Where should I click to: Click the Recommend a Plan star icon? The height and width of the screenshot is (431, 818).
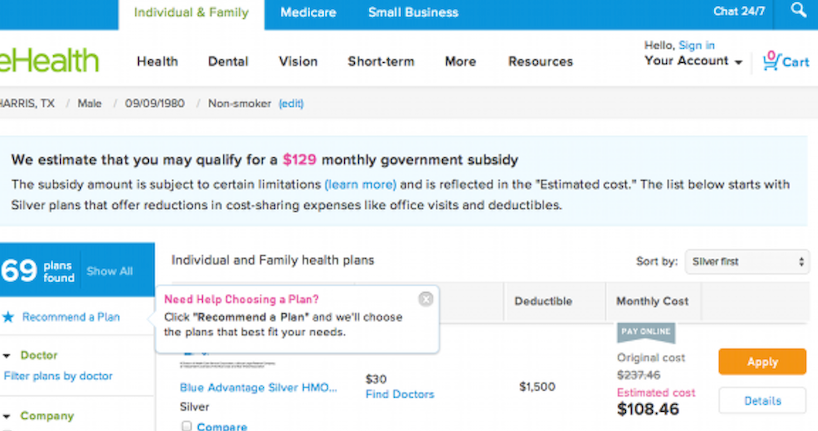pos(7,317)
